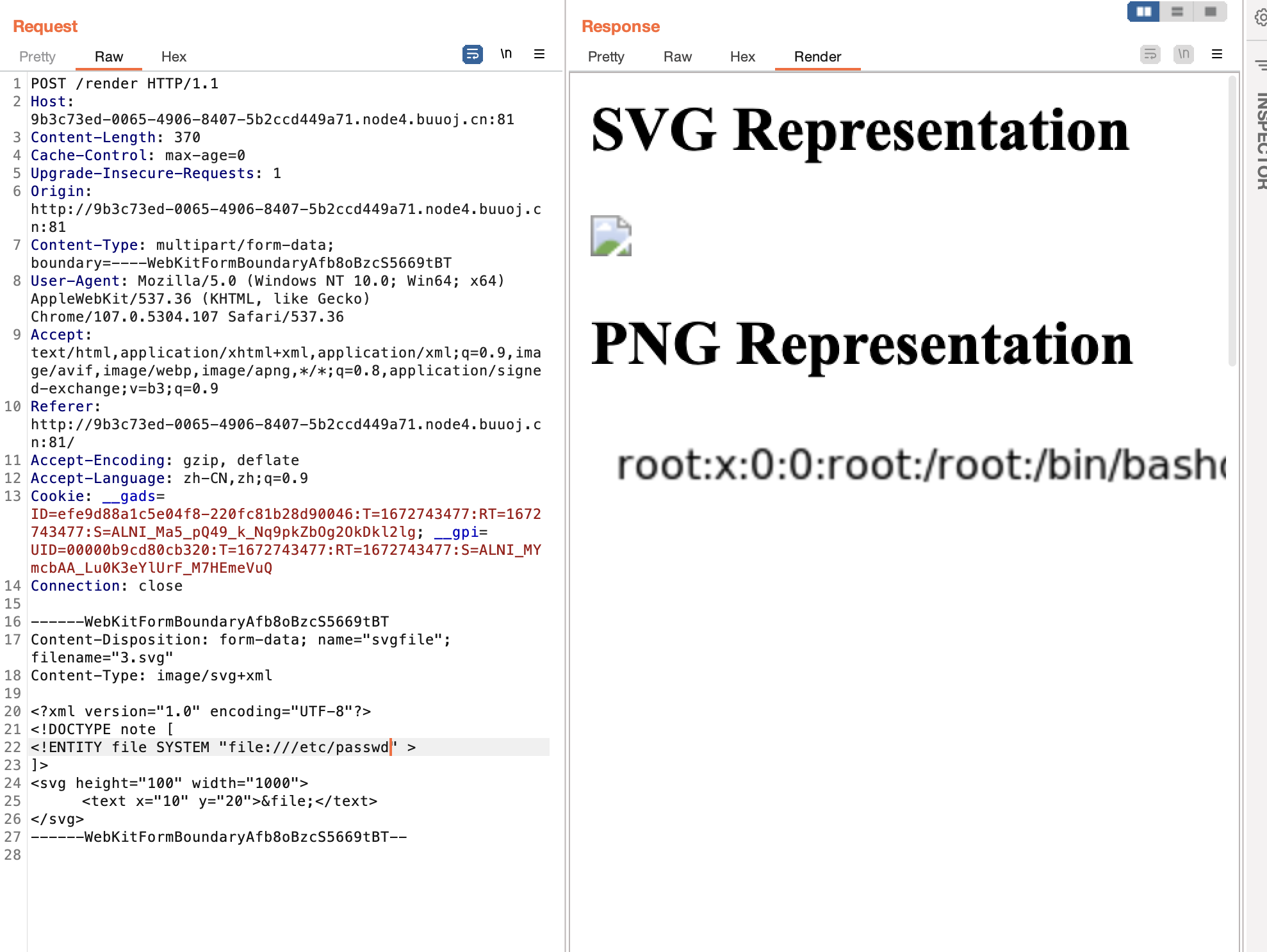
Task: Click Upgrade-Insecure-Requests header
Action: [156, 173]
